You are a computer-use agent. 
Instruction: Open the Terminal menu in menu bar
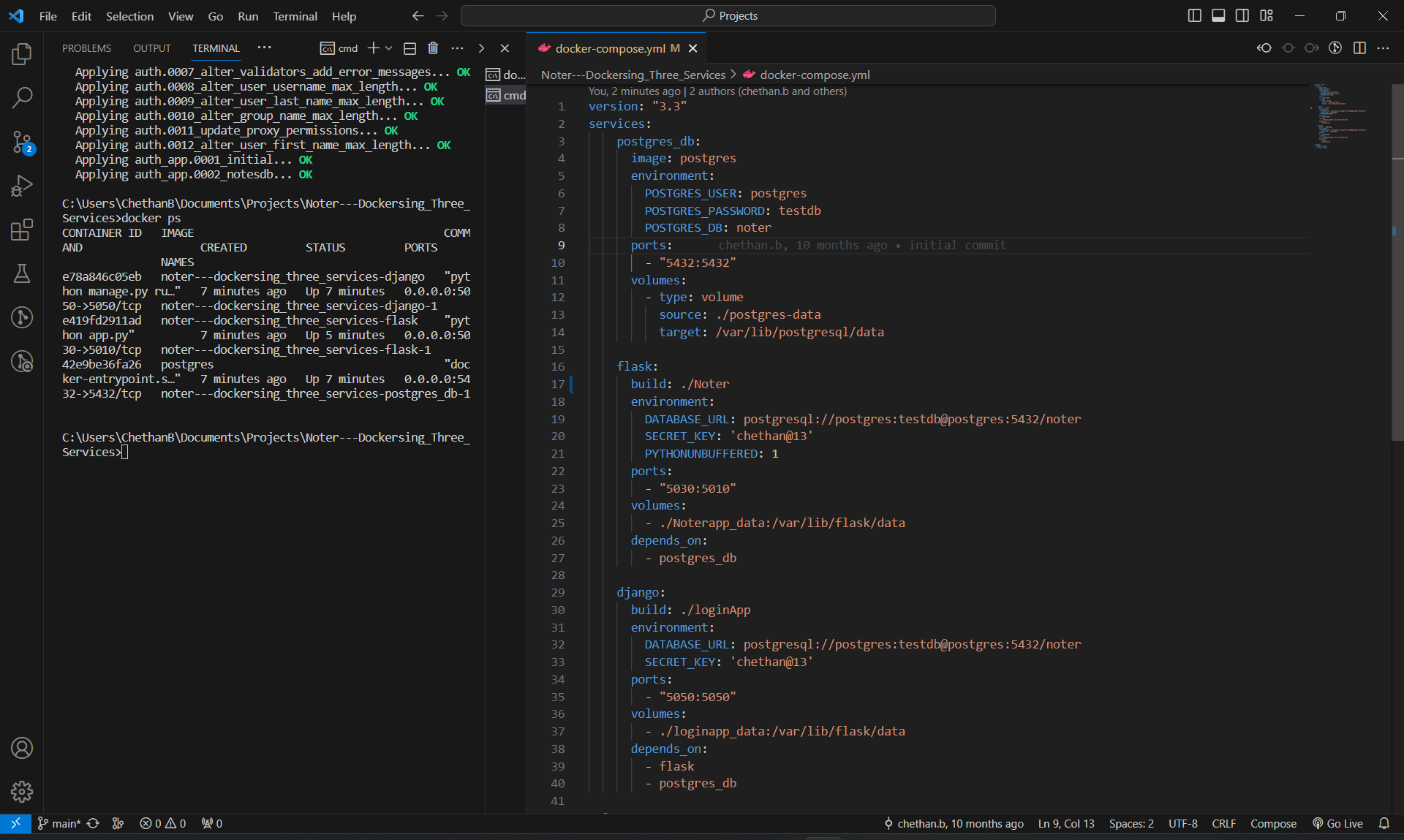click(295, 16)
